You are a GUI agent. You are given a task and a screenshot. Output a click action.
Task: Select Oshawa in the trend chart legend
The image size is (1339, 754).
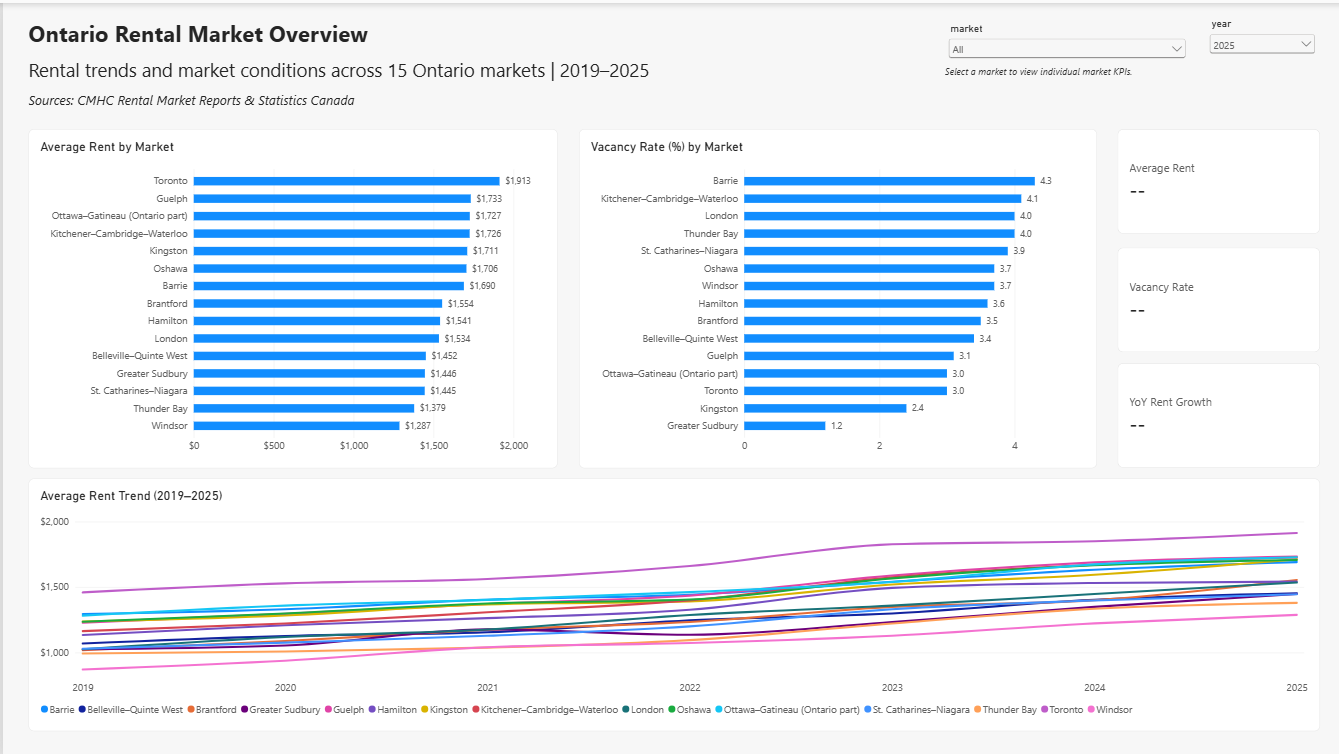692,710
